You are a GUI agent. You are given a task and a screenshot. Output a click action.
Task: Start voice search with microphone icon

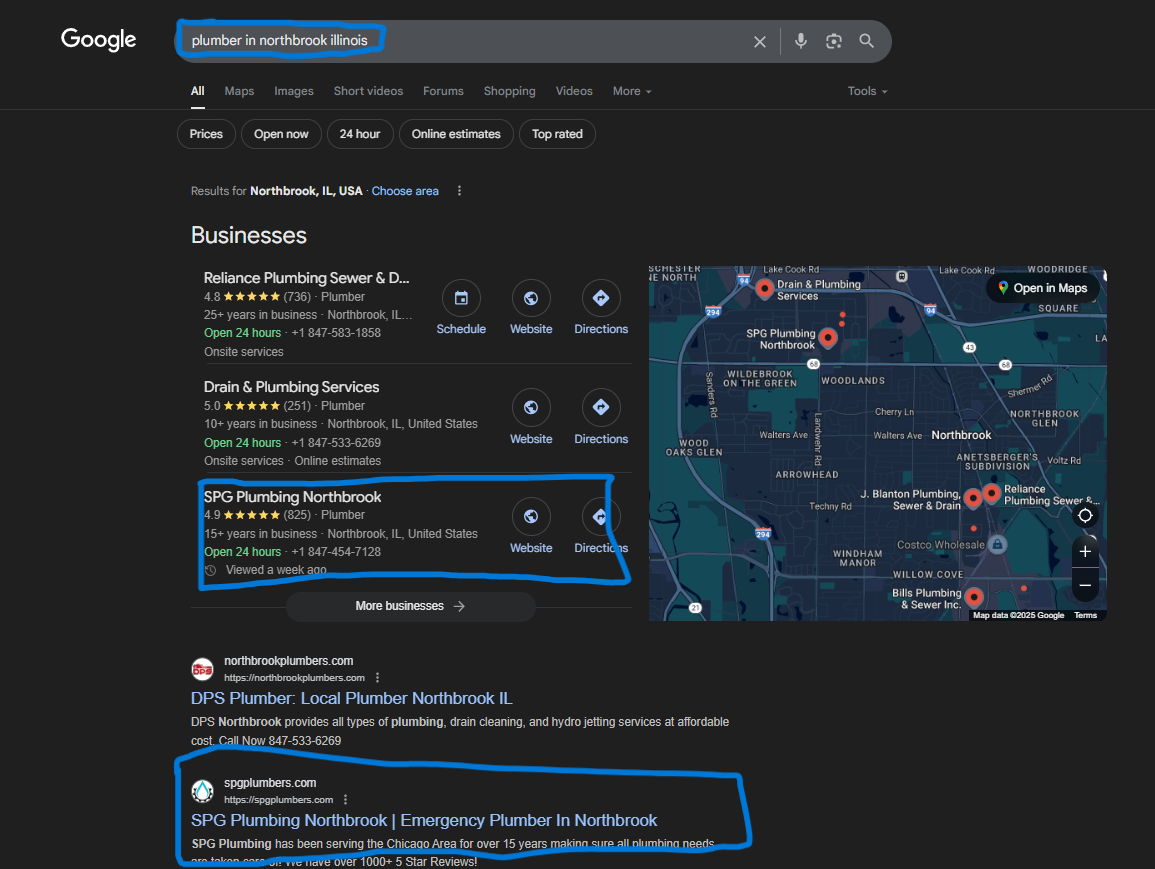click(801, 41)
